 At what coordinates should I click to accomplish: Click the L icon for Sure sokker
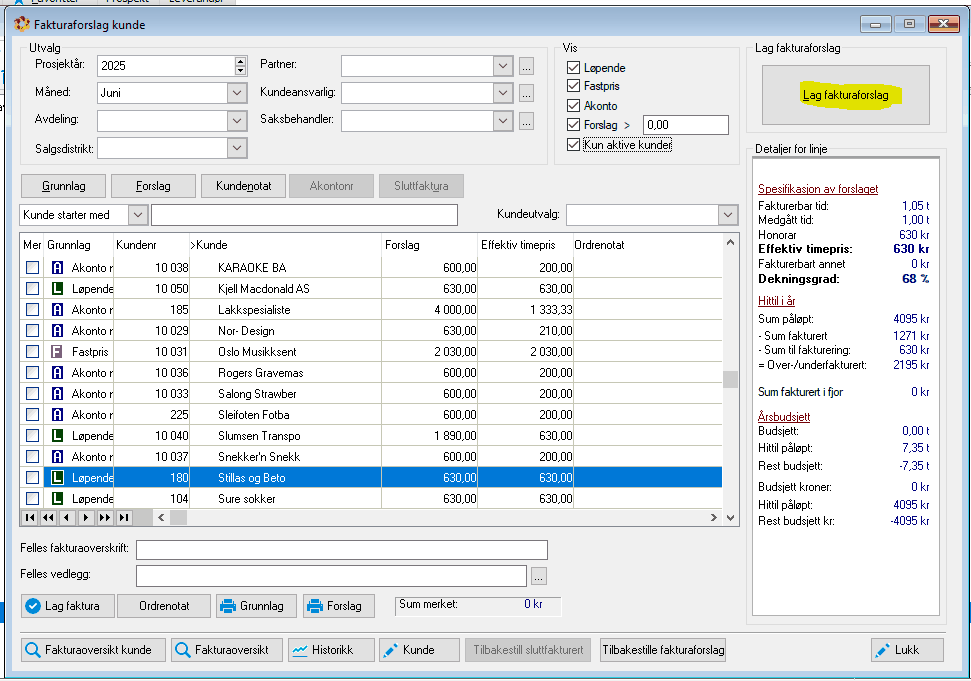click(57, 498)
